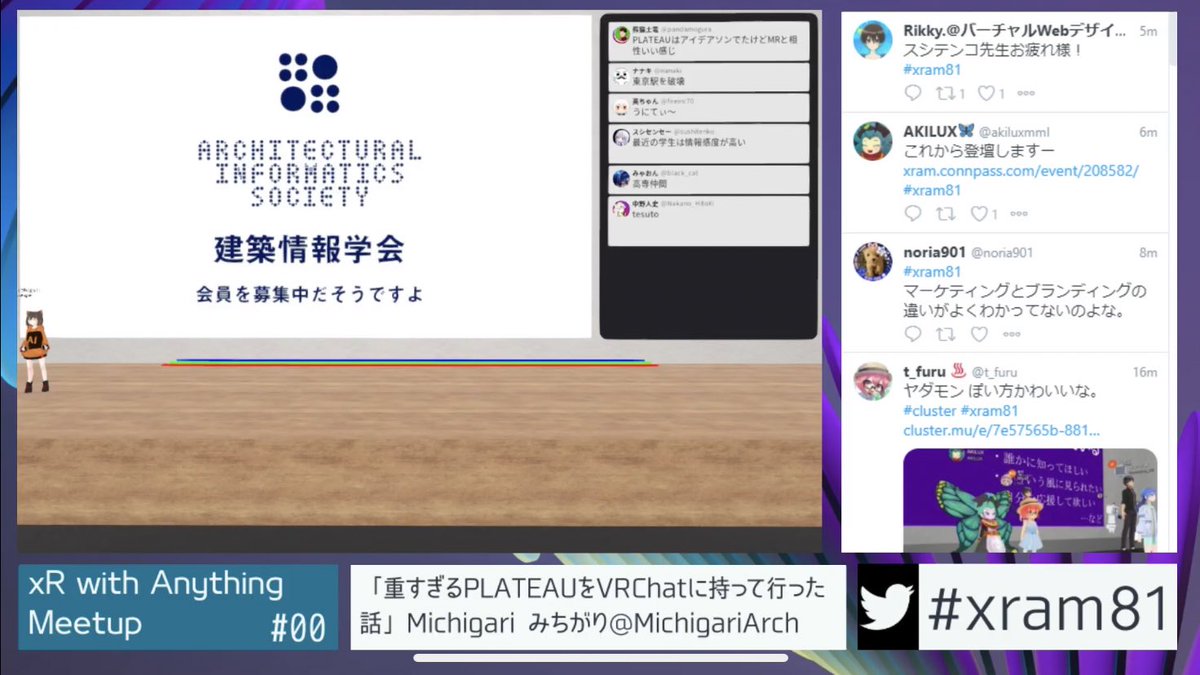This screenshot has height=675, width=1200.
Task: Open the image in t_furu's tweet
Action: point(1030,499)
